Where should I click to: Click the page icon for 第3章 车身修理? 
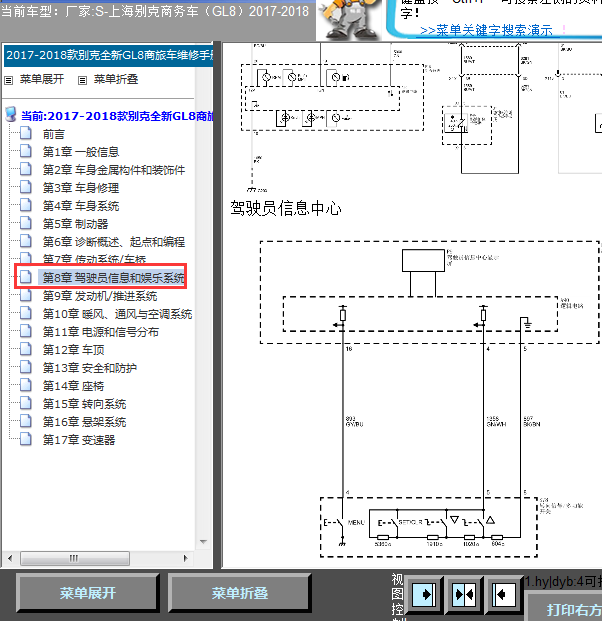click(x=26, y=187)
